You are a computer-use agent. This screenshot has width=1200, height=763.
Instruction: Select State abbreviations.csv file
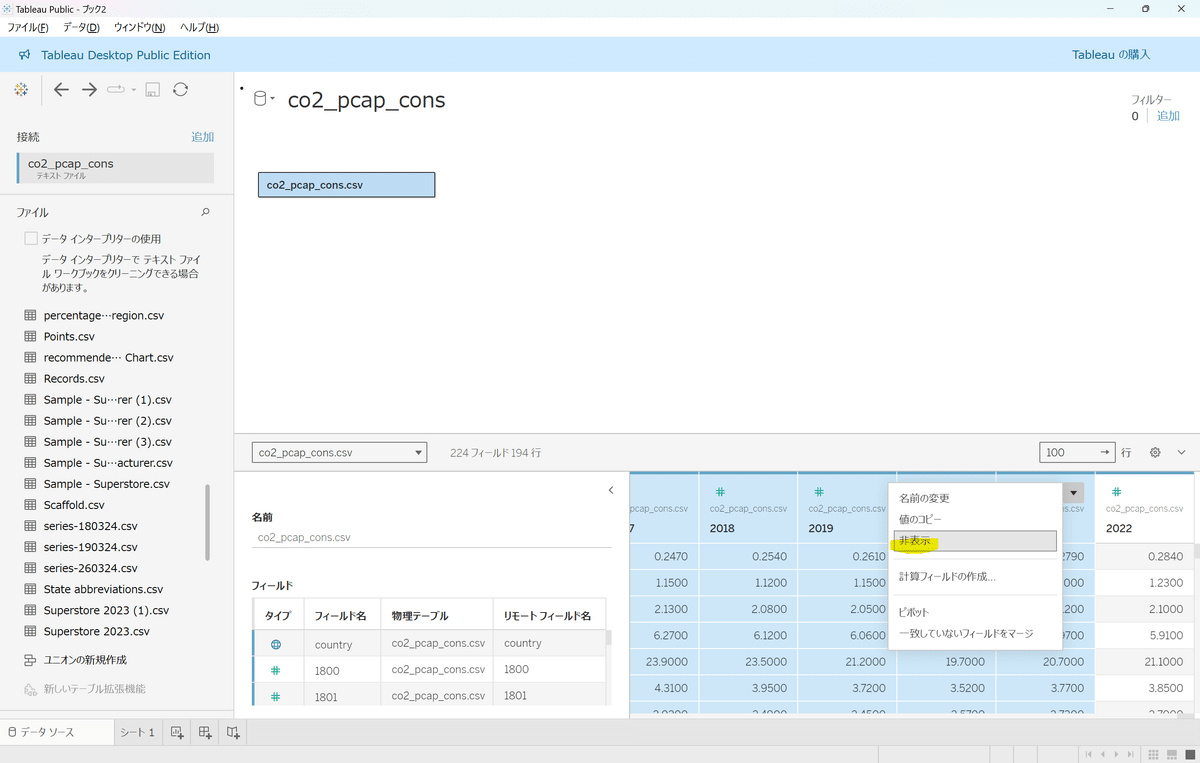[103, 589]
